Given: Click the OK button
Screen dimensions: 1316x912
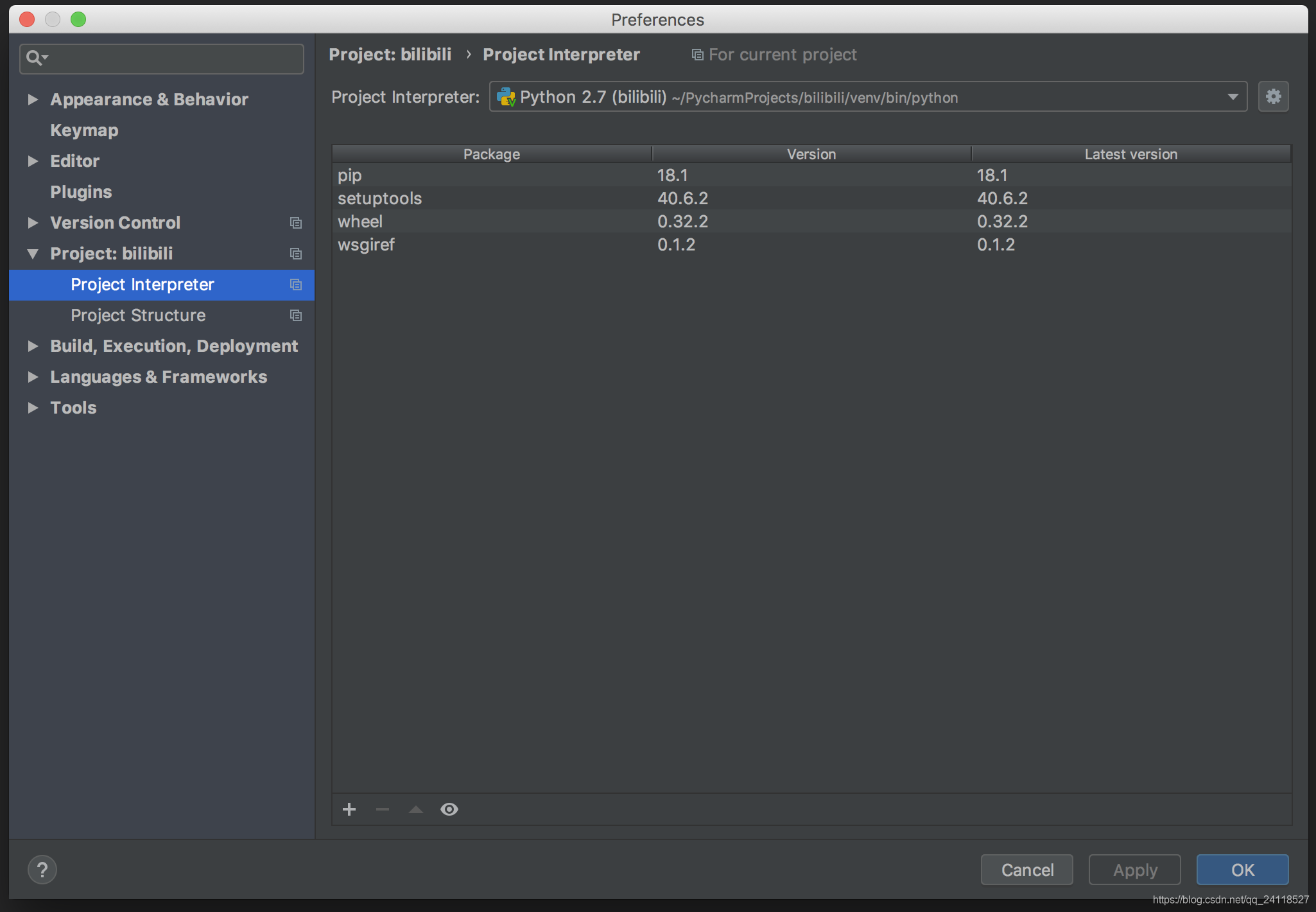Looking at the screenshot, I should point(1243,870).
